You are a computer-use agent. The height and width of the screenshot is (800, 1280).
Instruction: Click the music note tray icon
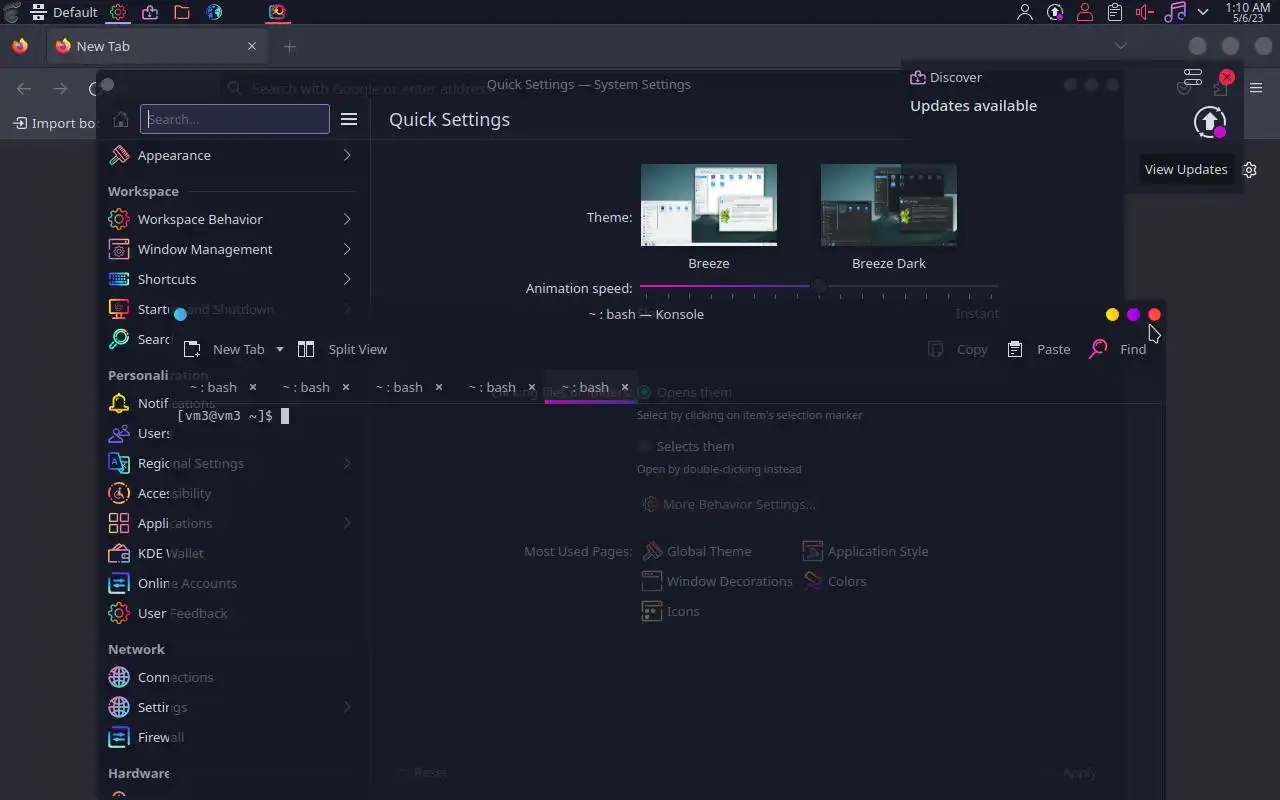[x=1176, y=12]
